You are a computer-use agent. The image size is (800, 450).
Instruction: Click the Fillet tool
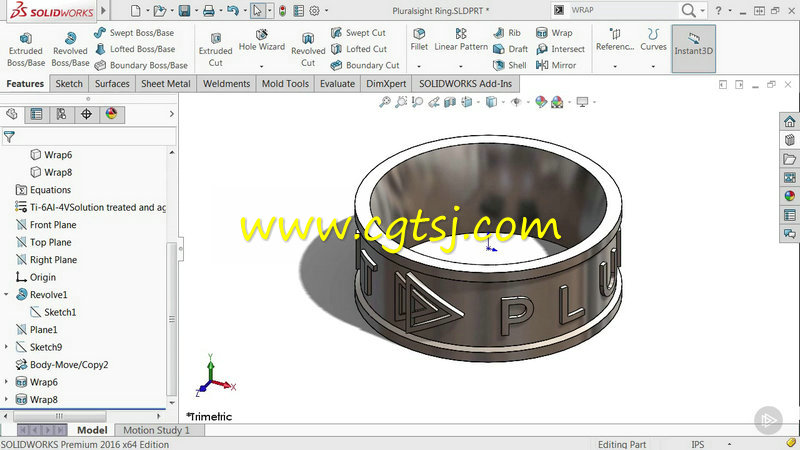419,40
